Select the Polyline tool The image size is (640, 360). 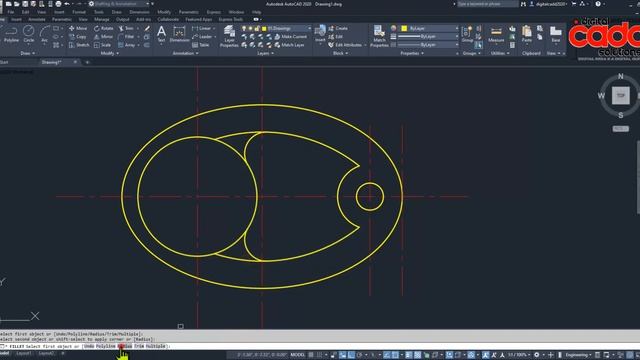pyautogui.click(x=11, y=34)
